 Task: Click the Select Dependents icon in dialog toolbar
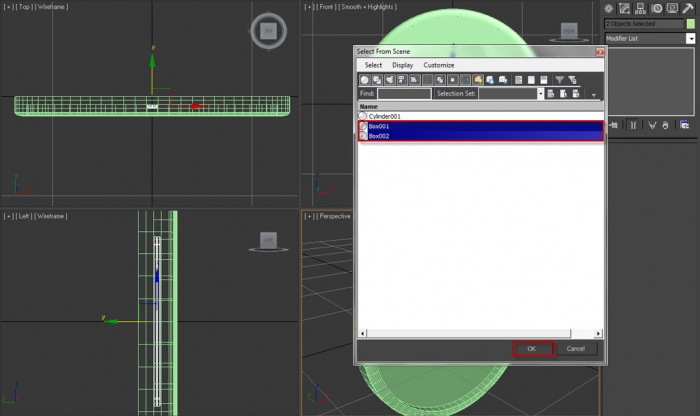click(x=503, y=80)
